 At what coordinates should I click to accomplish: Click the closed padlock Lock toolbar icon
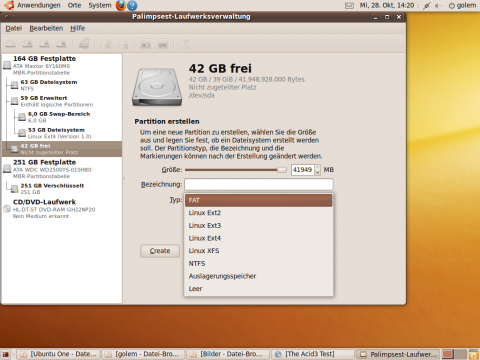[x=123, y=44]
